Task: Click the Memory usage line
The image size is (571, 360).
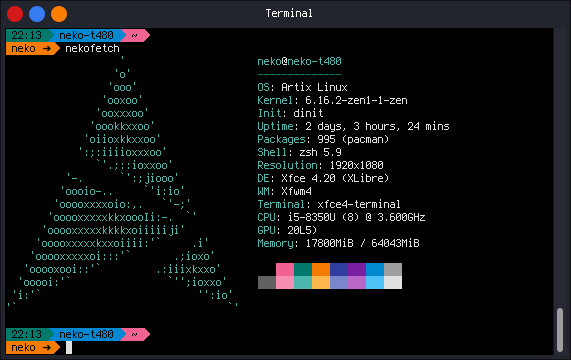Action: click(338, 243)
